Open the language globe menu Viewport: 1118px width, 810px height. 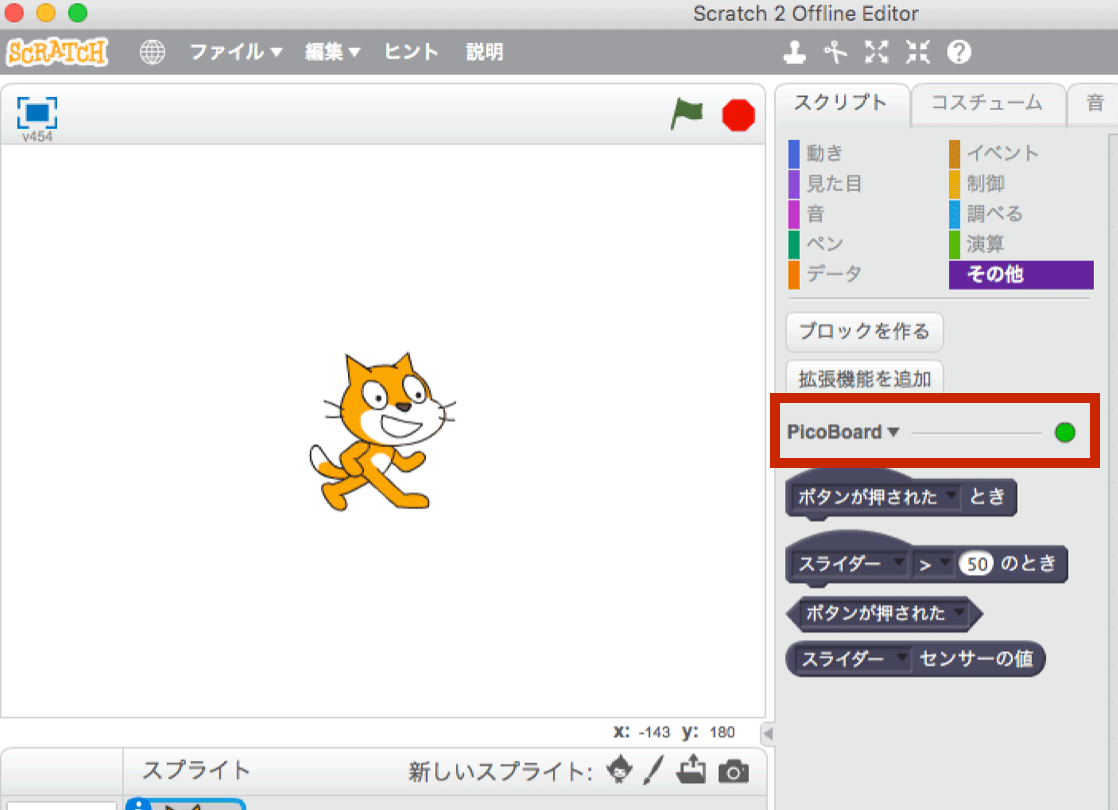(152, 52)
